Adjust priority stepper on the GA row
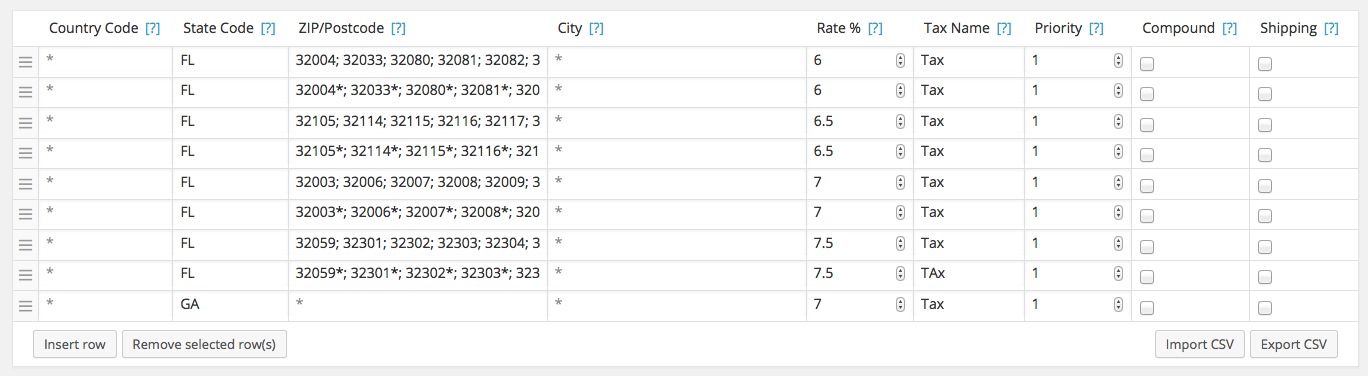Image resolution: width=1368 pixels, height=376 pixels. [1118, 305]
